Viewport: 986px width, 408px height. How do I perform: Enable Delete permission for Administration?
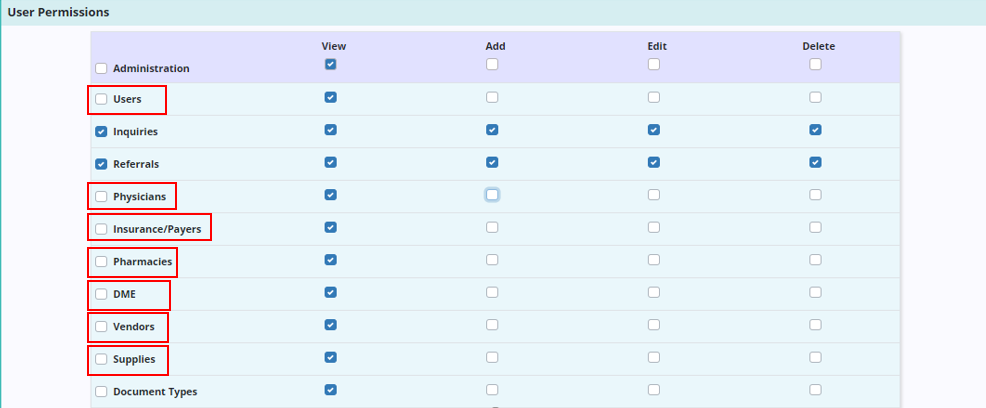pos(815,64)
